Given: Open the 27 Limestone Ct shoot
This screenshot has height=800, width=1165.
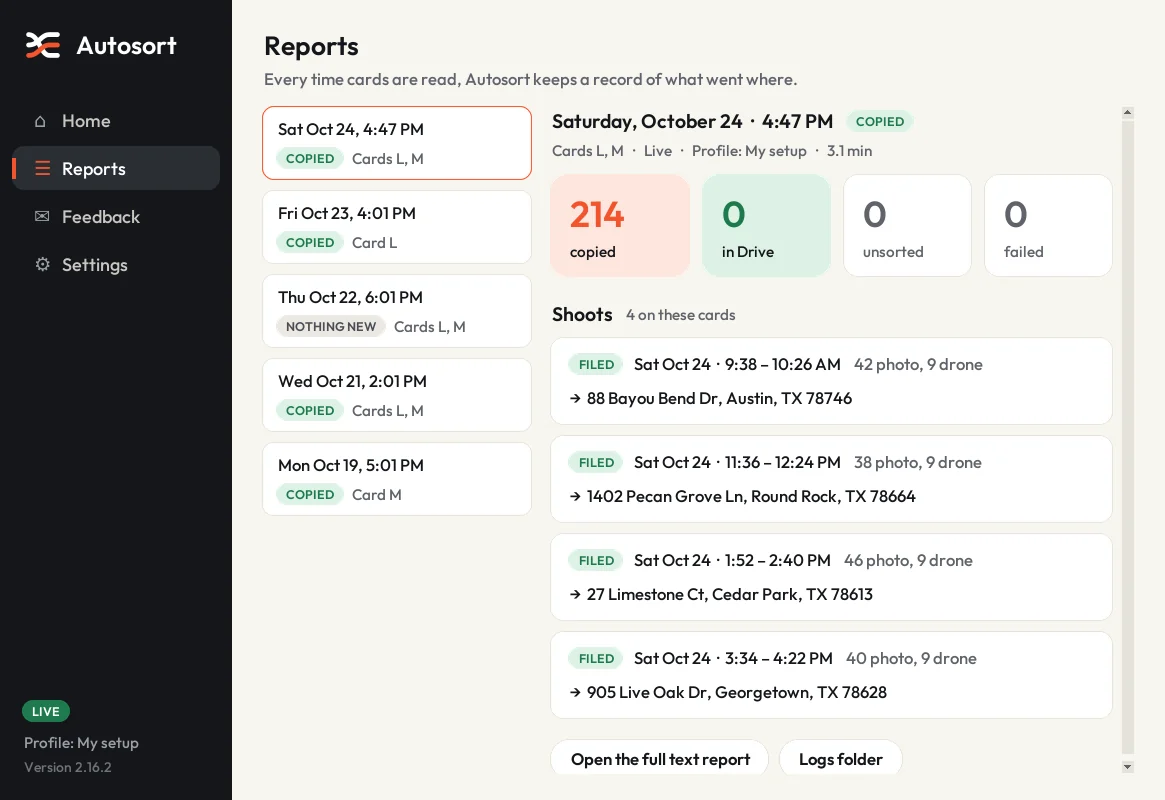Looking at the screenshot, I should click(831, 577).
